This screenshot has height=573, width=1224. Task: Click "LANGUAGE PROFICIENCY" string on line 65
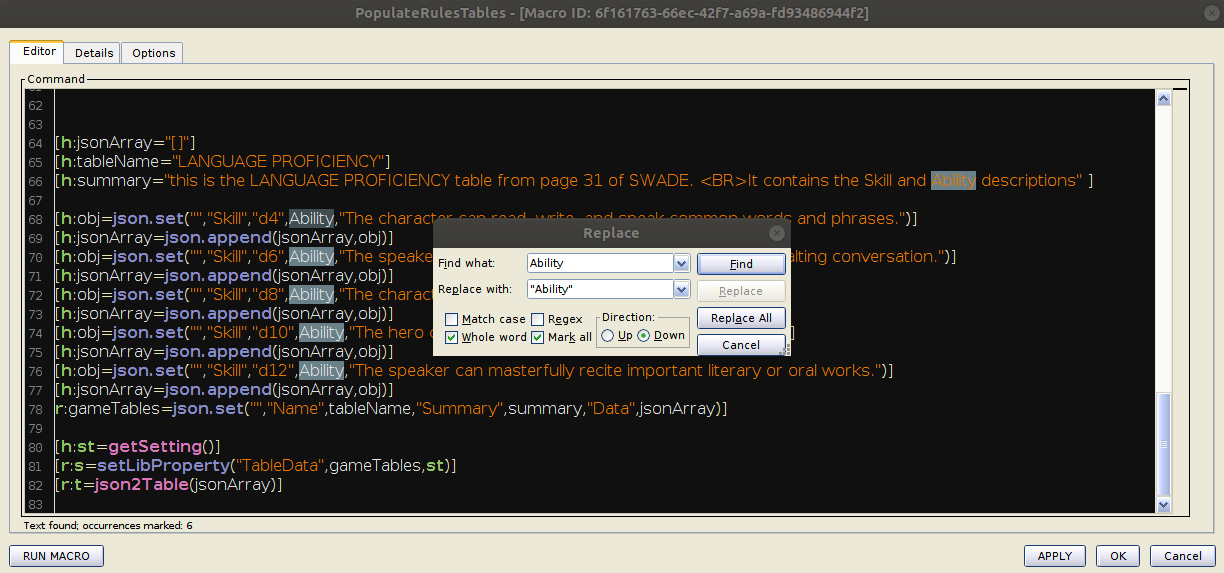(278, 161)
